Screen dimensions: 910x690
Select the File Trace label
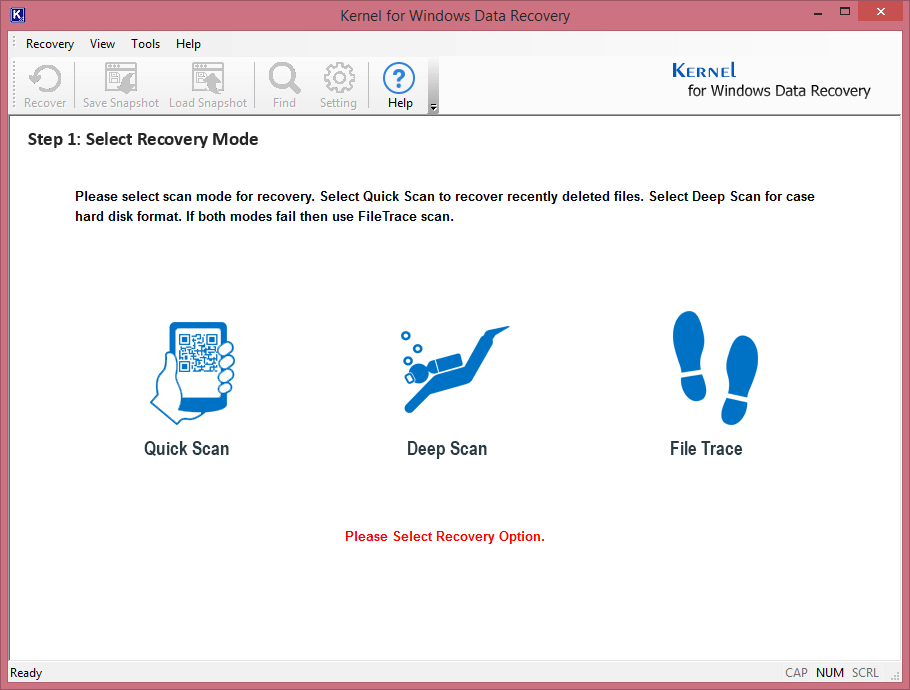coord(706,449)
